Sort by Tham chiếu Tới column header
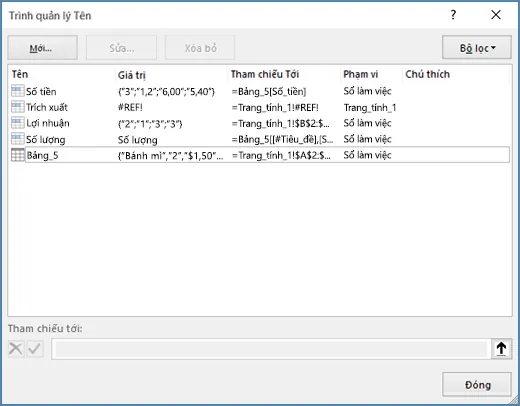 [x=265, y=74]
